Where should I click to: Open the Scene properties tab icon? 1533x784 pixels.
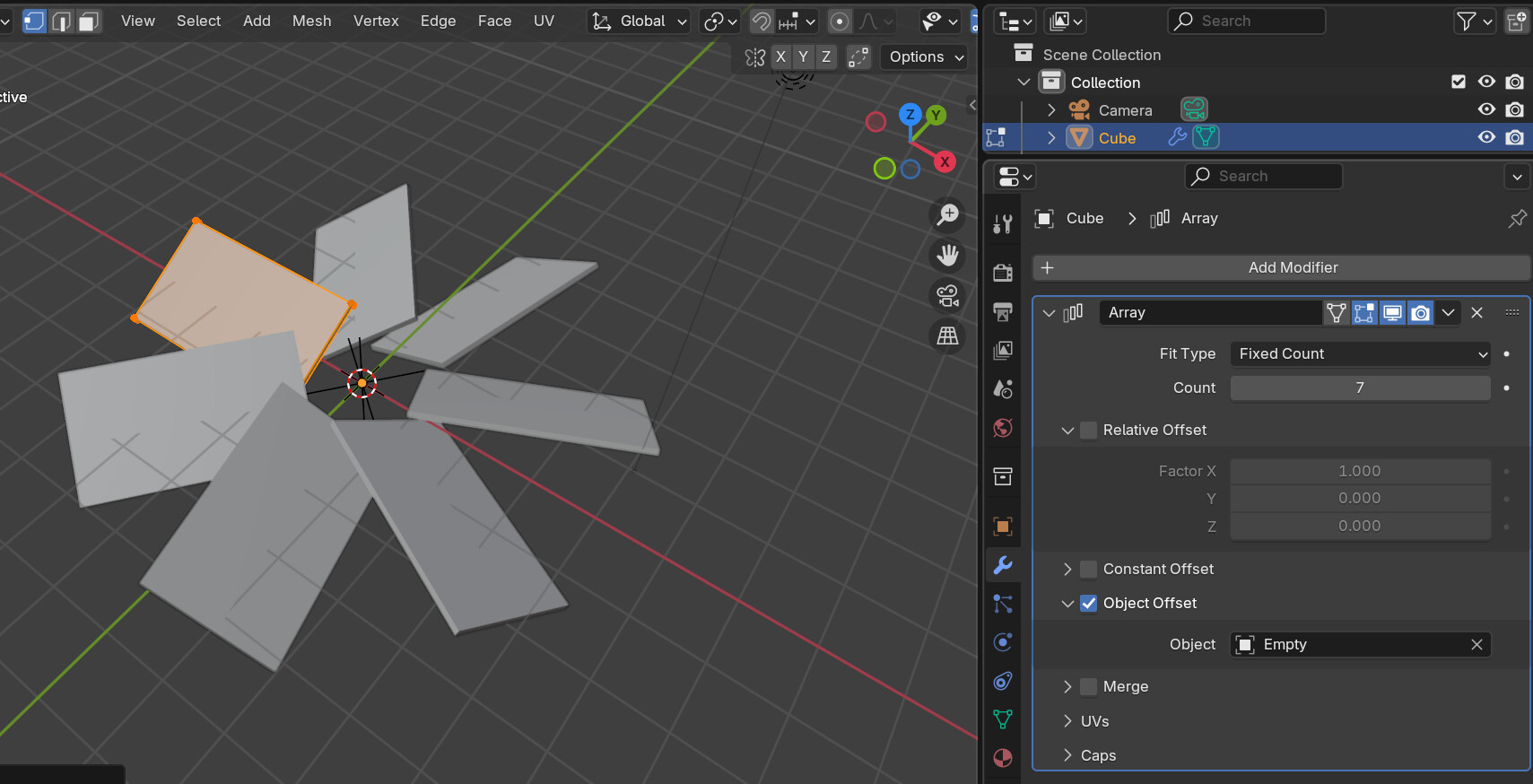(x=1003, y=388)
